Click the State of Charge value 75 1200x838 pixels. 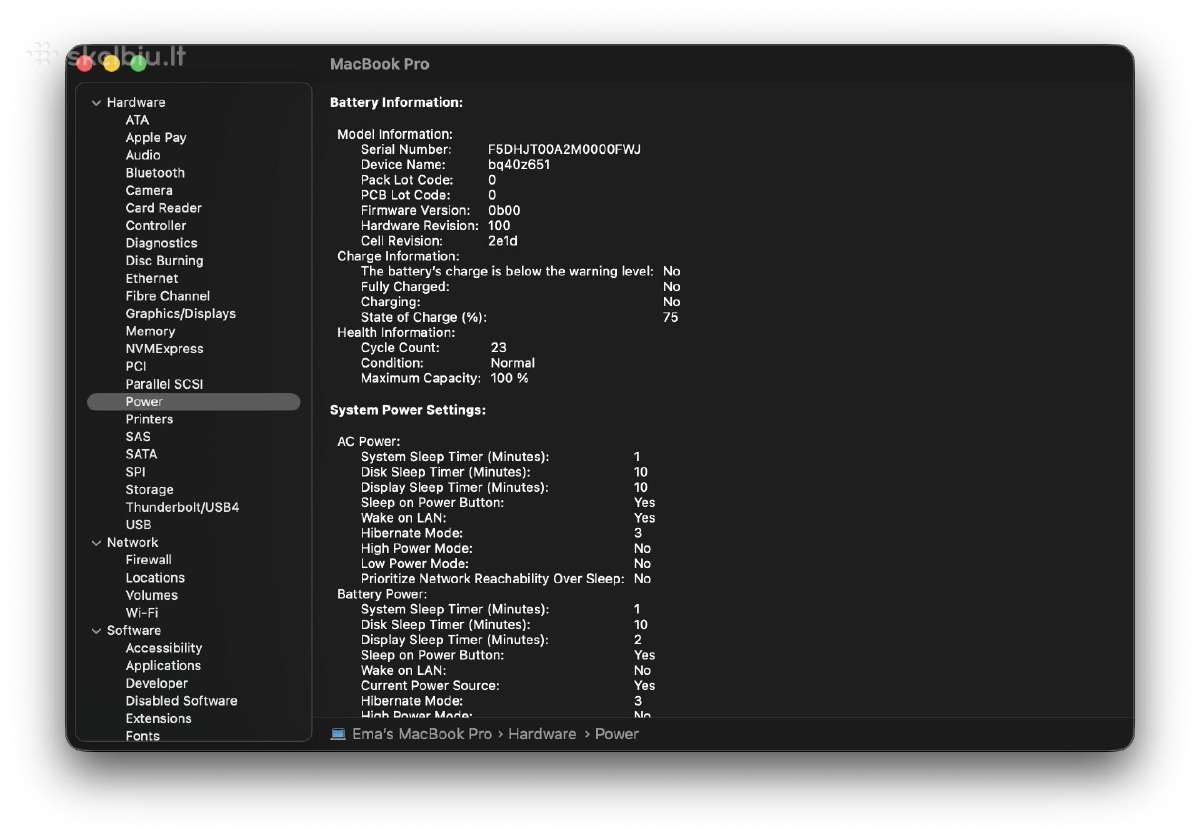tap(670, 318)
